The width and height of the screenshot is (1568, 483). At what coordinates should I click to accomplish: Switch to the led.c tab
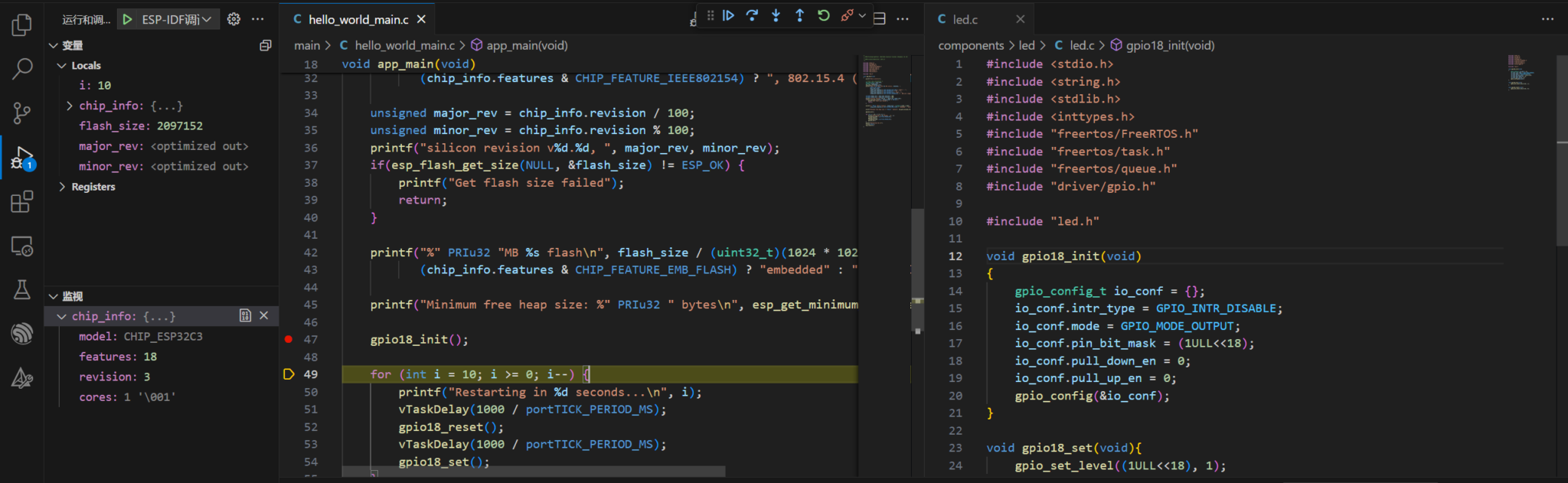click(x=965, y=19)
